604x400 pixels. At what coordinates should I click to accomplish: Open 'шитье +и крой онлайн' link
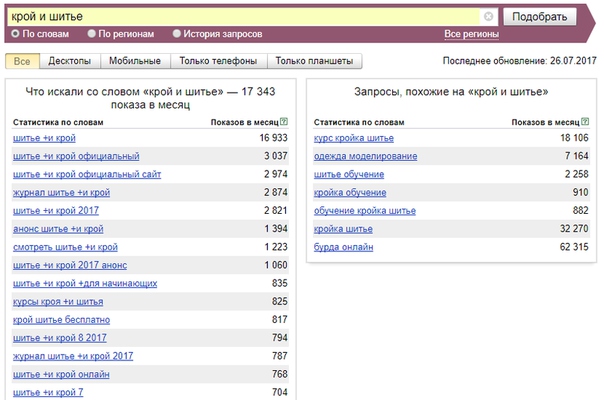[61, 374]
